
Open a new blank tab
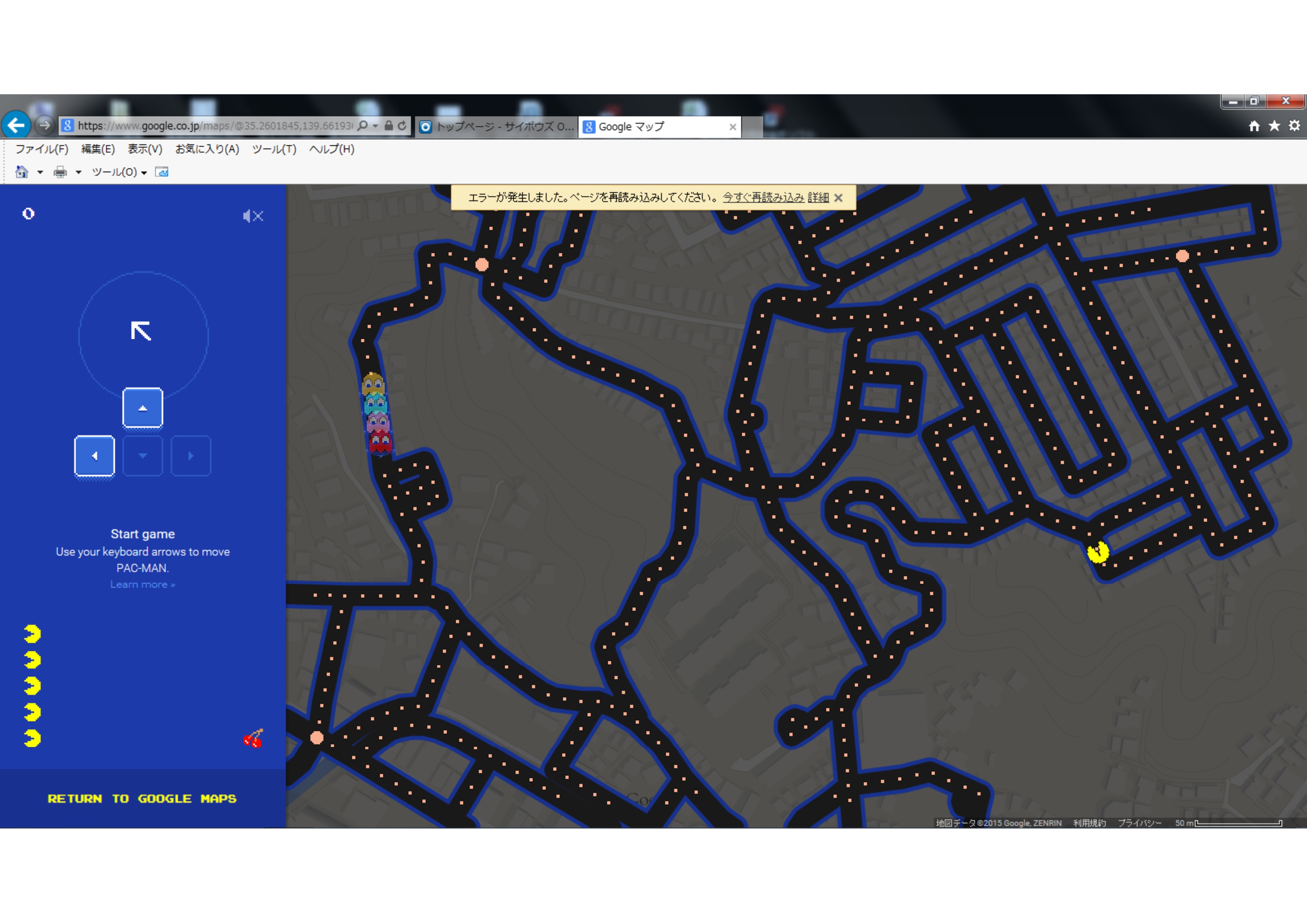point(752,127)
